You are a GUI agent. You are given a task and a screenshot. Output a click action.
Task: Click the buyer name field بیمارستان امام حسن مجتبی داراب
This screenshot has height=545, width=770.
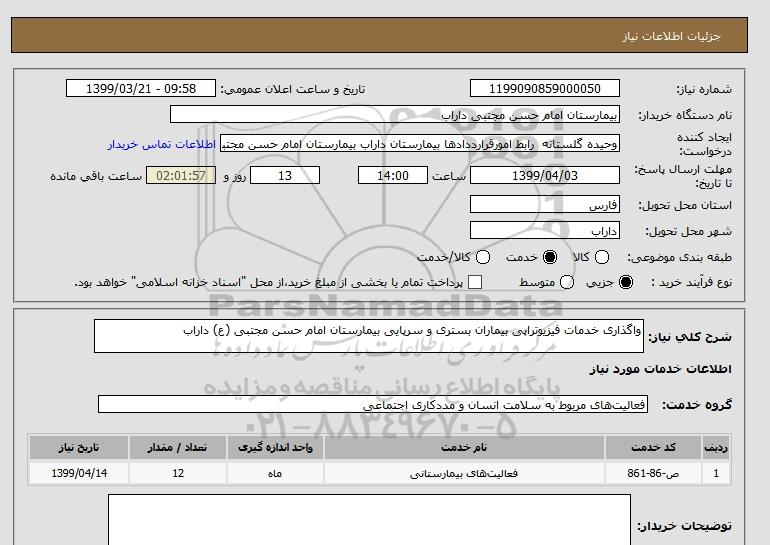[395, 114]
